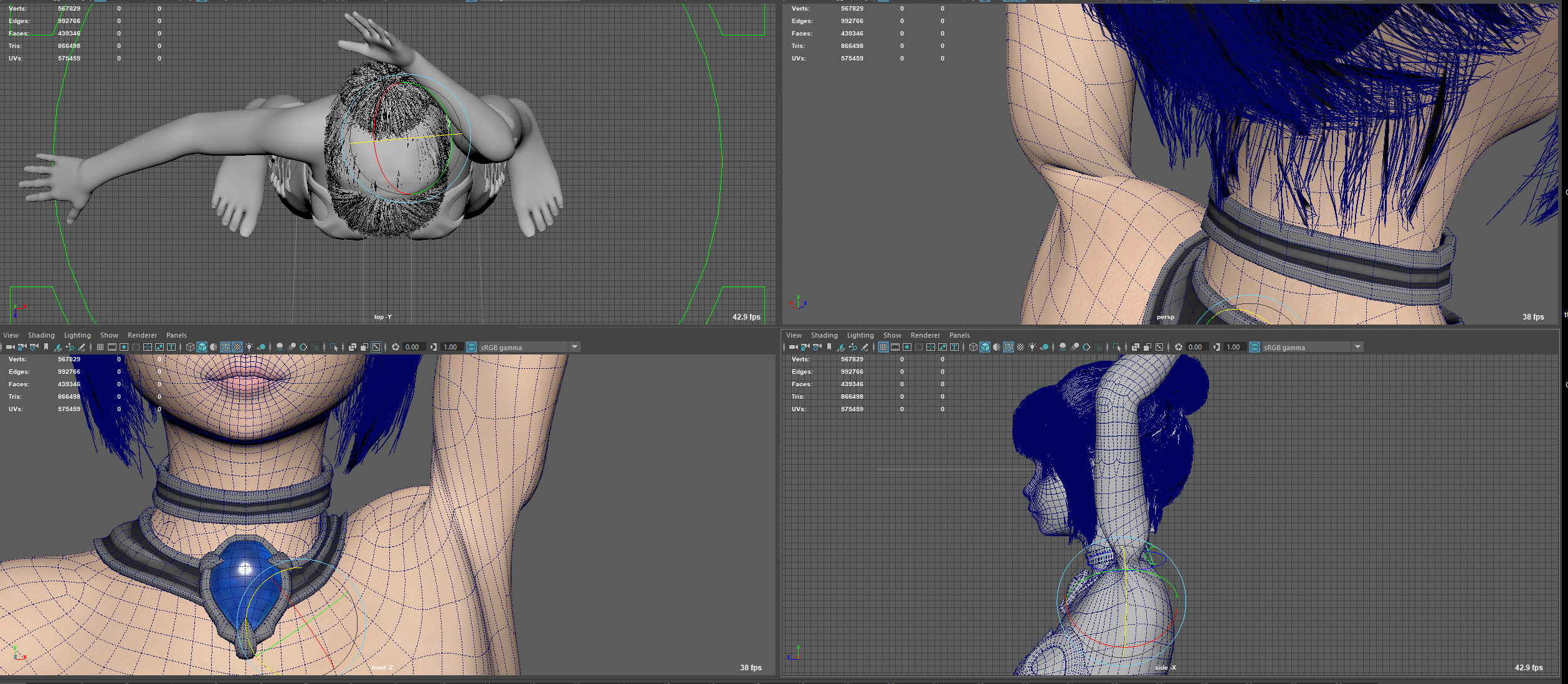Select camera icon in front viewport toolbar
Image resolution: width=1568 pixels, height=684 pixels.
click(x=10, y=347)
